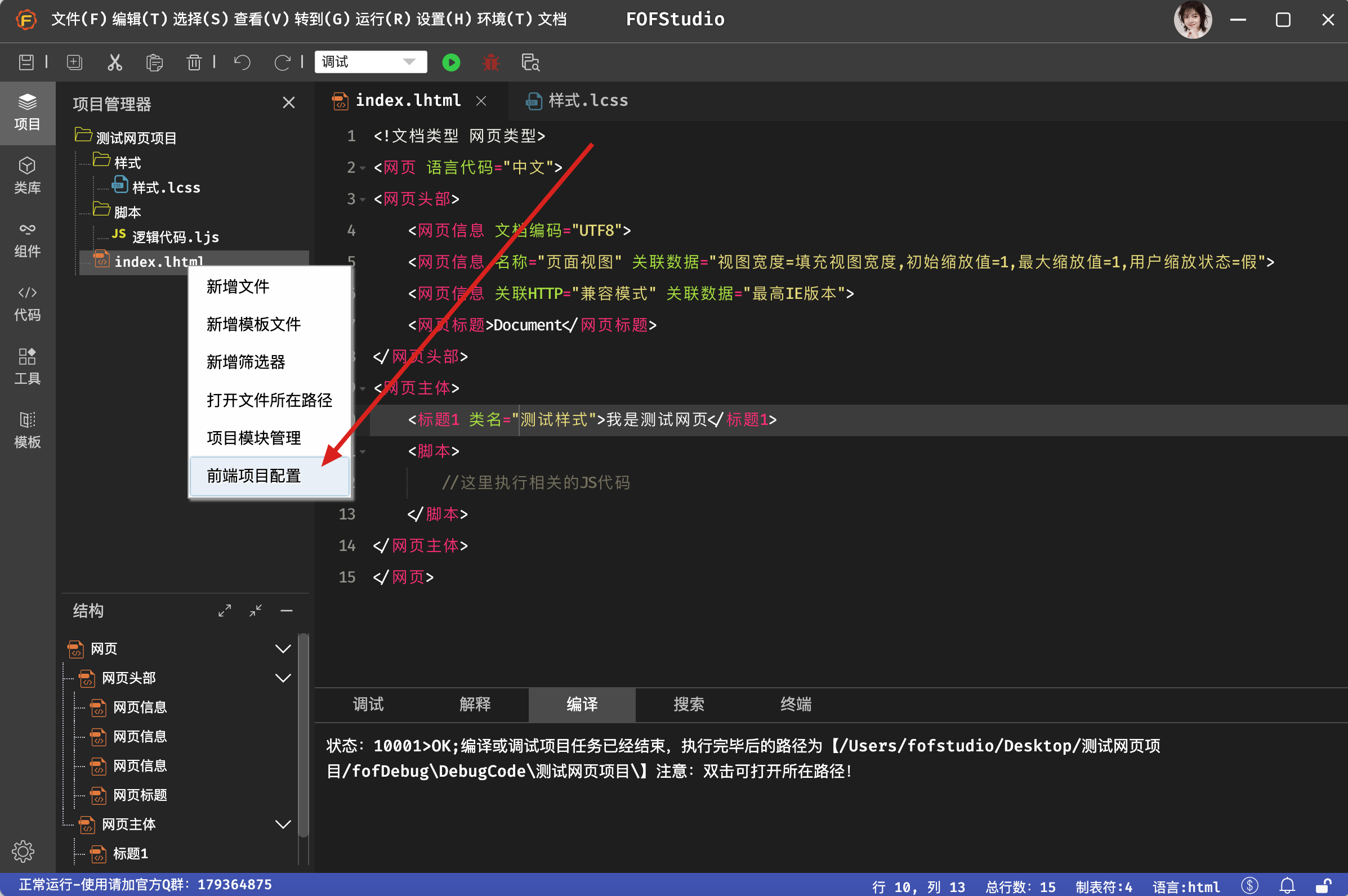Collapse the 网页头部 structure node

tap(283, 678)
